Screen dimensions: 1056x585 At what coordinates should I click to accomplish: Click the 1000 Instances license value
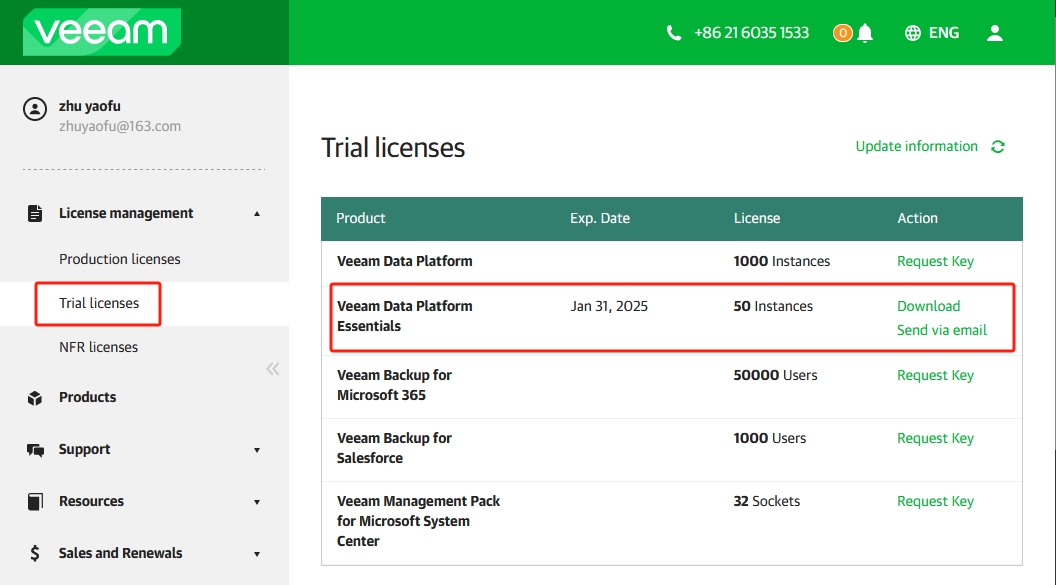[x=782, y=261]
